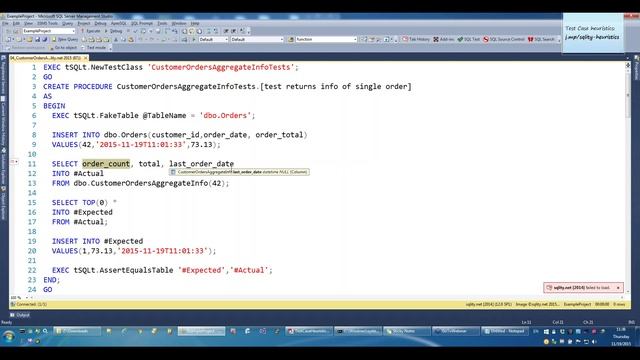This screenshot has width=640, height=360.
Task: Click the Go to object button
Action: [63, 48]
